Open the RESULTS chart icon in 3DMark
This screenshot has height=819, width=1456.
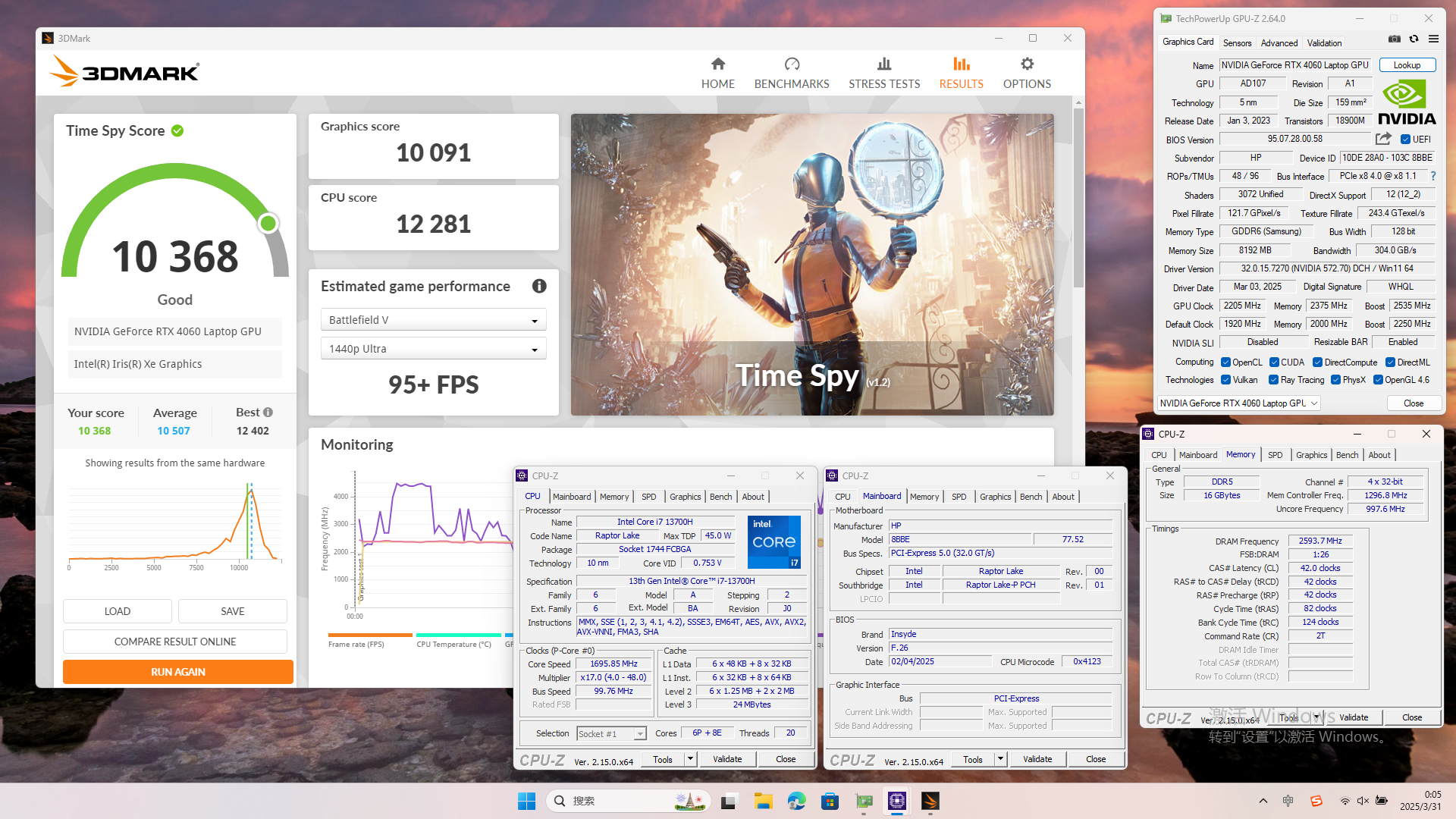(961, 64)
